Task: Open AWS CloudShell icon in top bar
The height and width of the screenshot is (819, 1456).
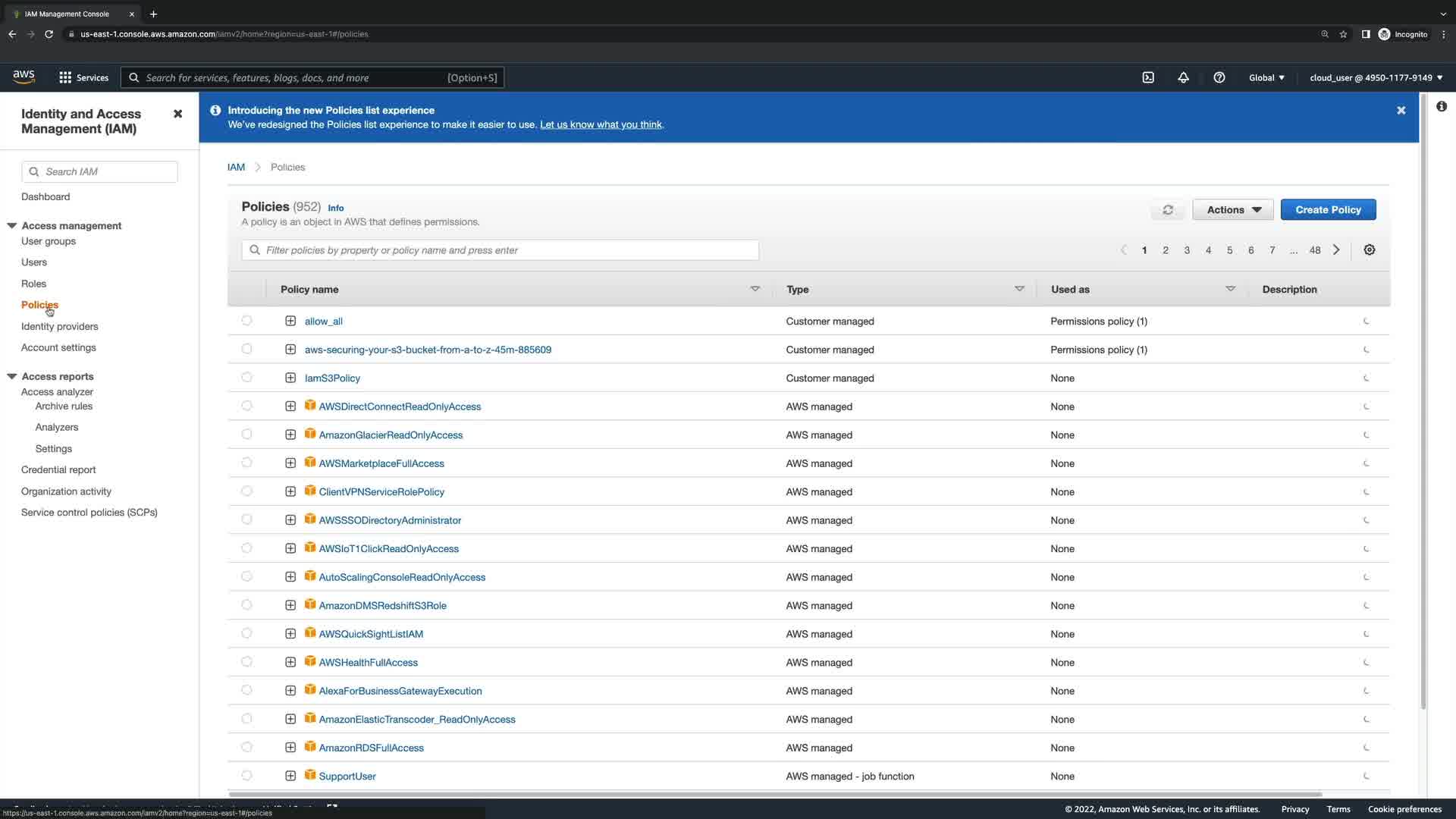Action: tap(1148, 77)
